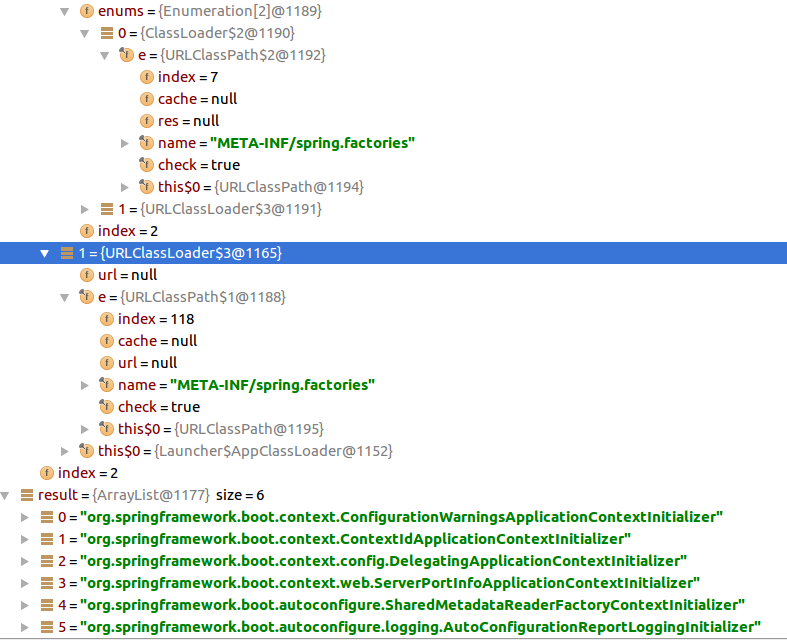This screenshot has height=640, width=787.
Task: Click the field icon beside enums
Action: pyautogui.click(x=87, y=11)
